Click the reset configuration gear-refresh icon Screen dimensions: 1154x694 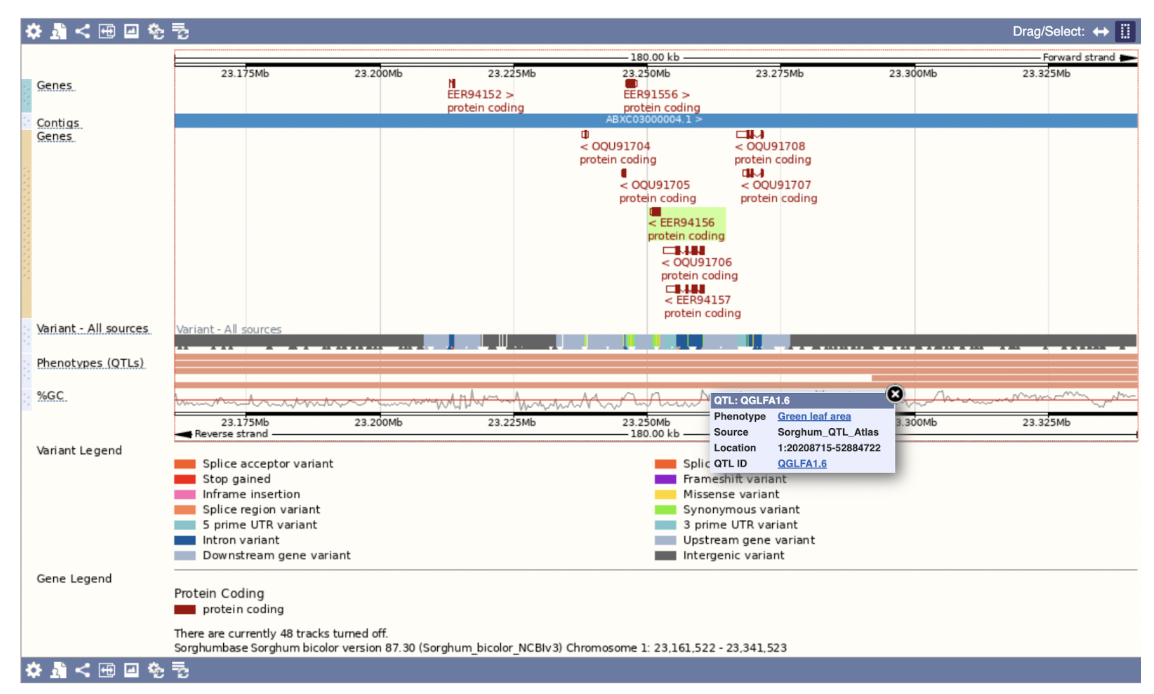coord(155,31)
